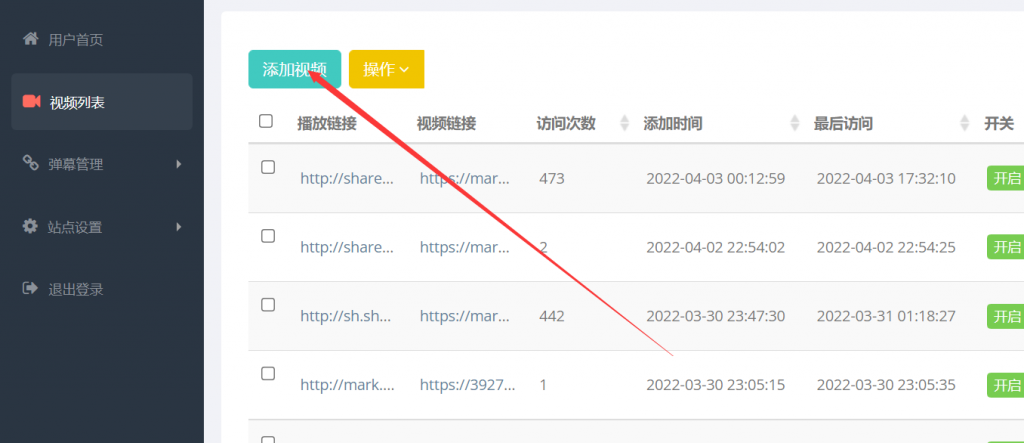Click the logout icon beside 退出登录
Screen dimensions: 1024x443
(x=30, y=288)
